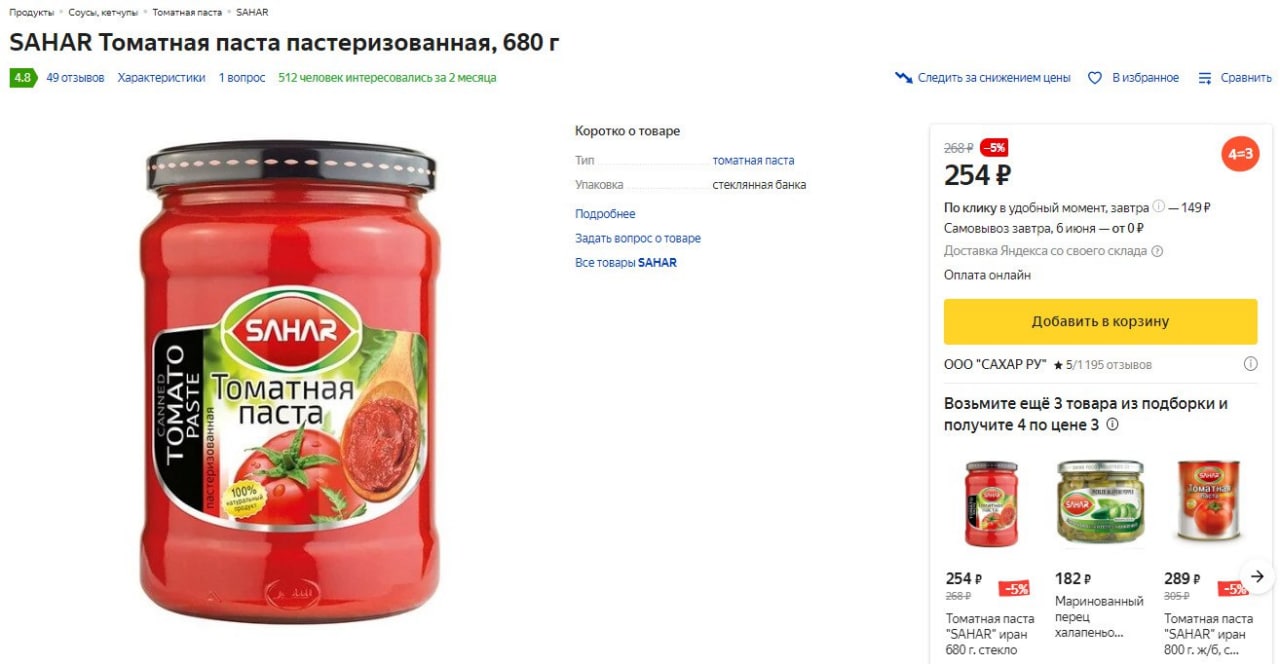Open the pickled jalapeño pepper thumbnail
This screenshot has width=1280, height=664.
point(1100,504)
